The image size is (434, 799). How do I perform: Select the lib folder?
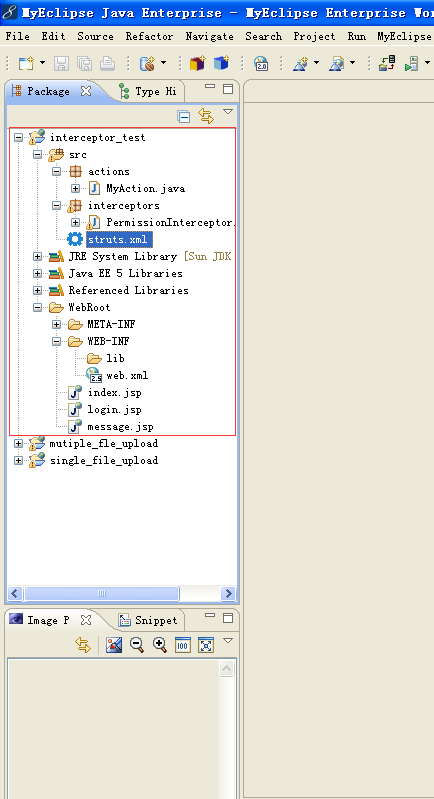pyautogui.click(x=115, y=359)
